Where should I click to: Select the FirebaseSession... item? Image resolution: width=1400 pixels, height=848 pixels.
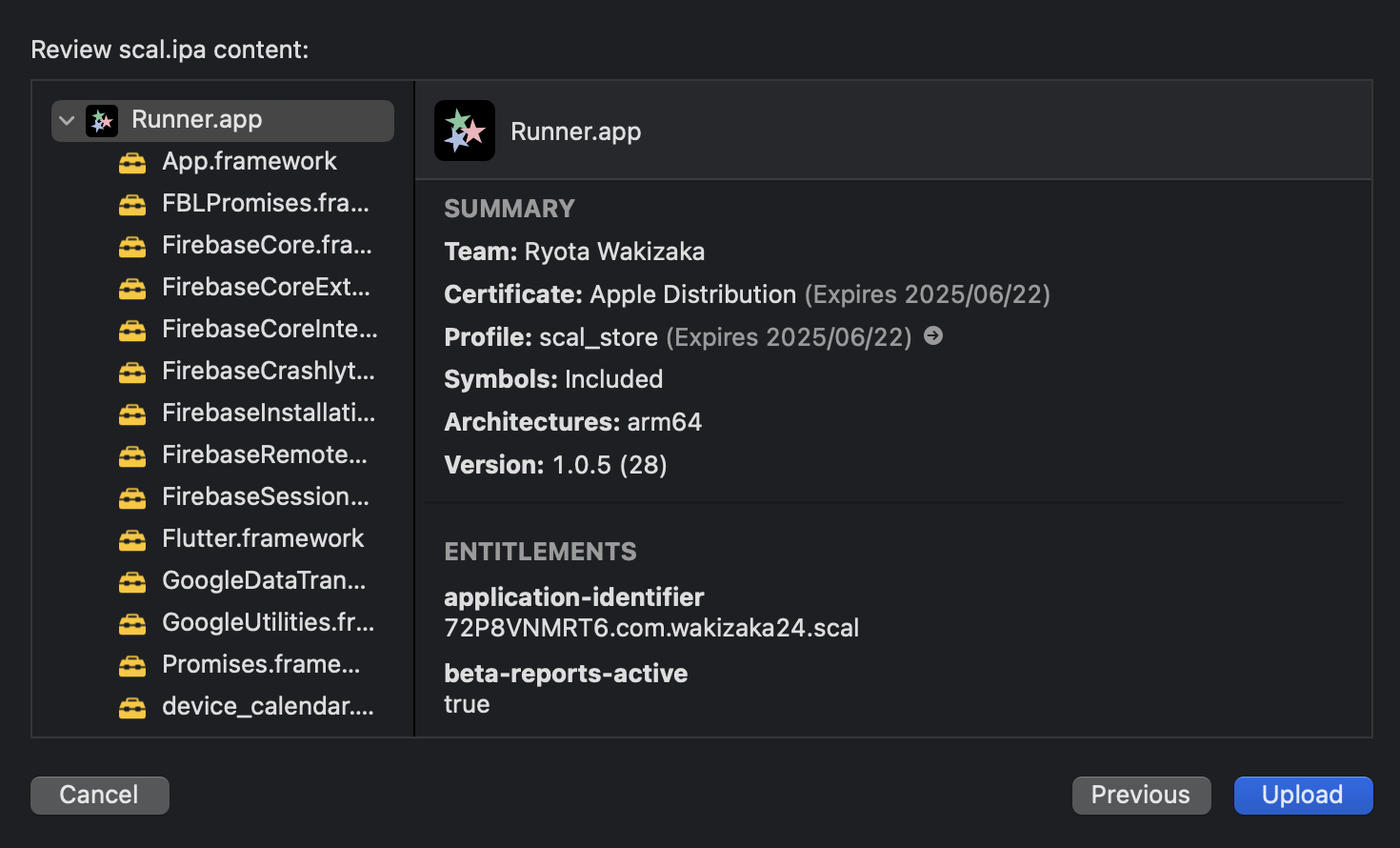point(266,496)
